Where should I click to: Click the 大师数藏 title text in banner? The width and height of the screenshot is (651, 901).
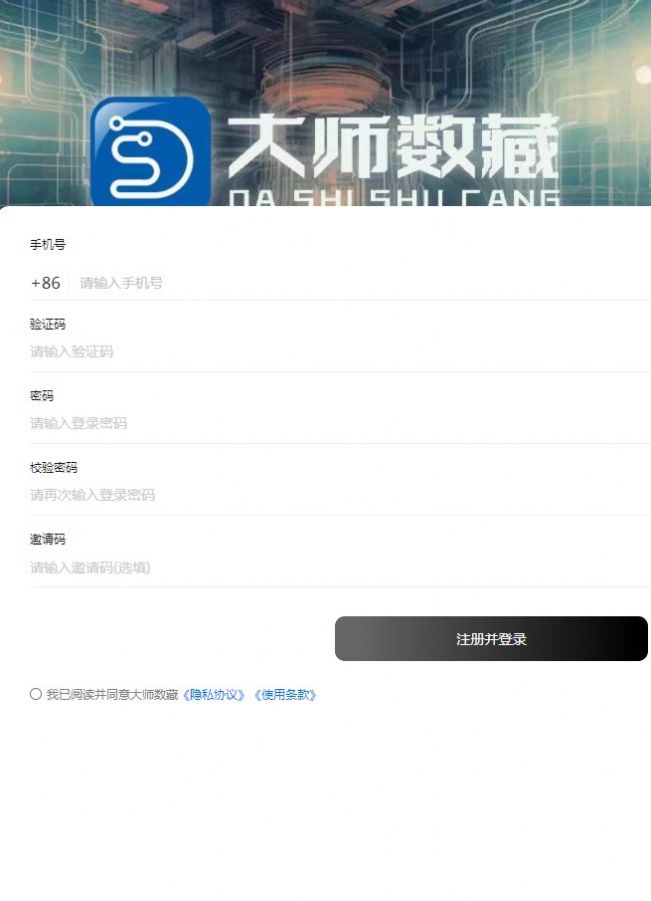[394, 146]
